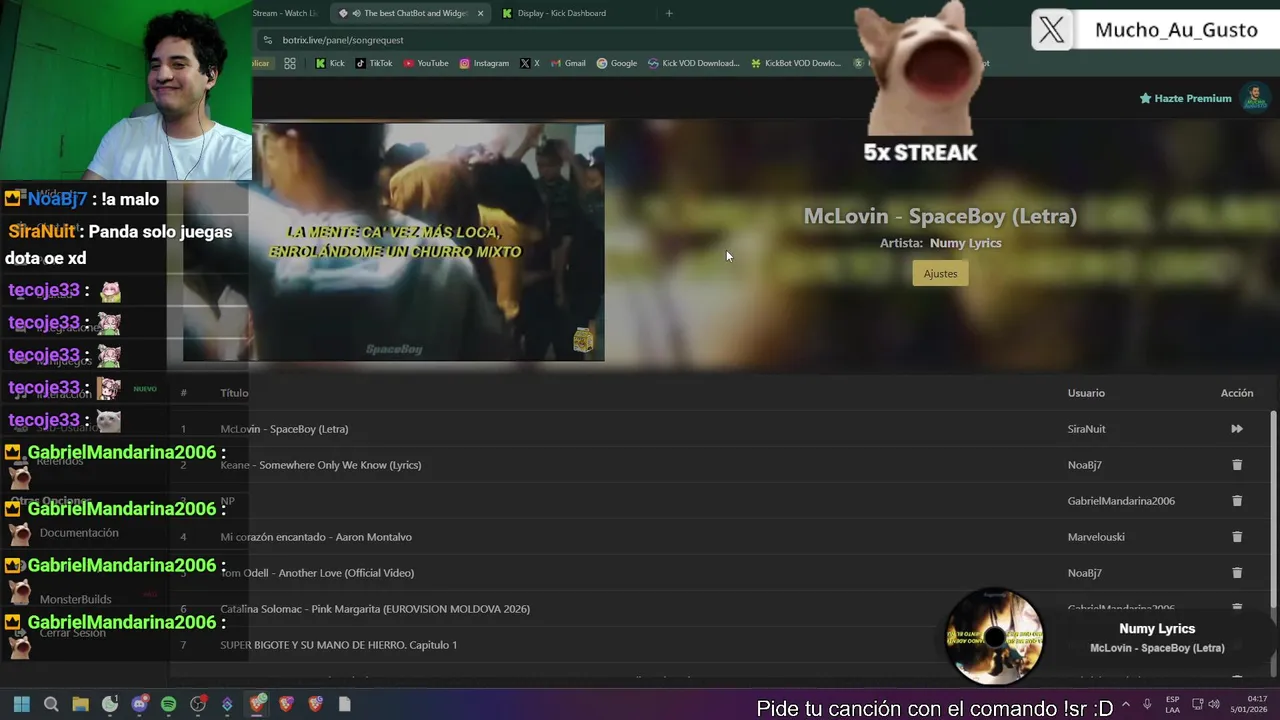Click the Hazte Premium link
This screenshot has width=1280, height=720.
coord(1185,98)
